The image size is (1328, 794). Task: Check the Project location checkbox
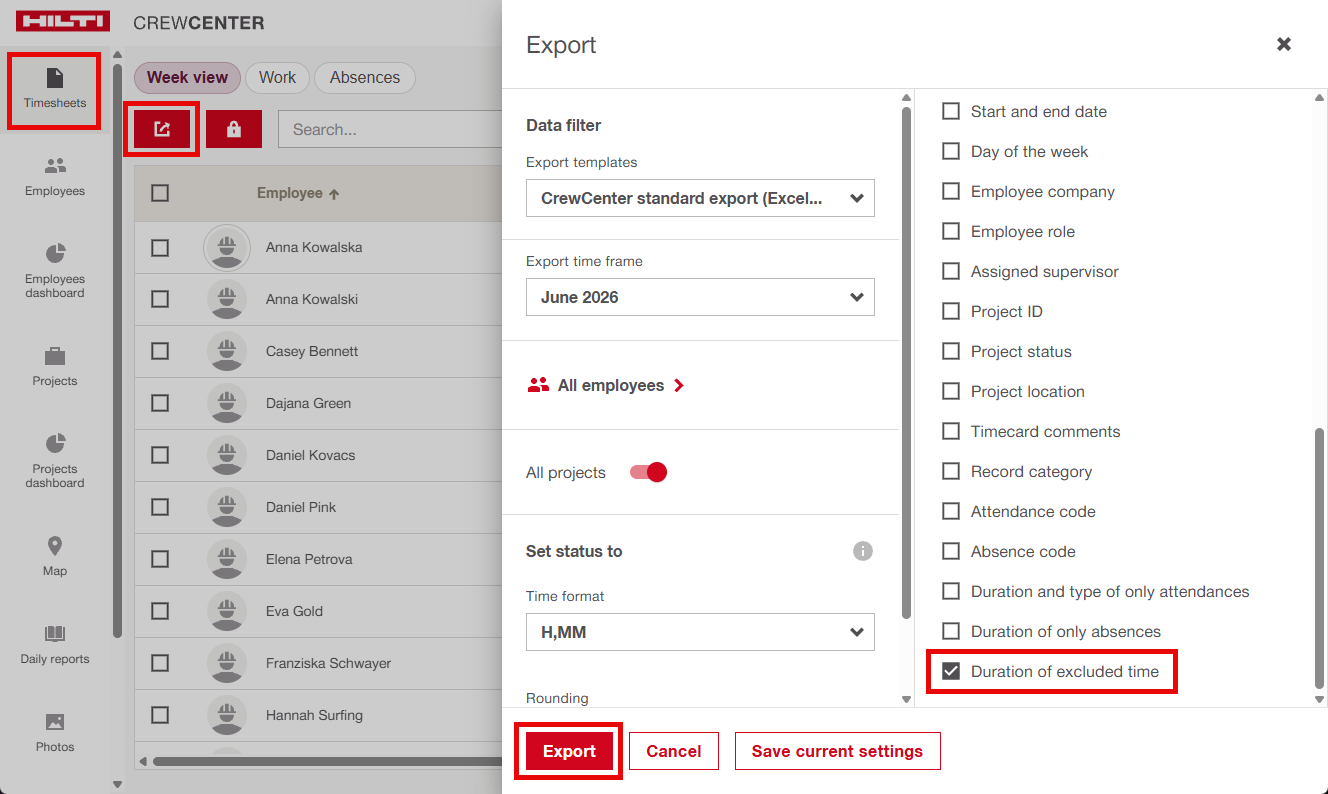(951, 391)
